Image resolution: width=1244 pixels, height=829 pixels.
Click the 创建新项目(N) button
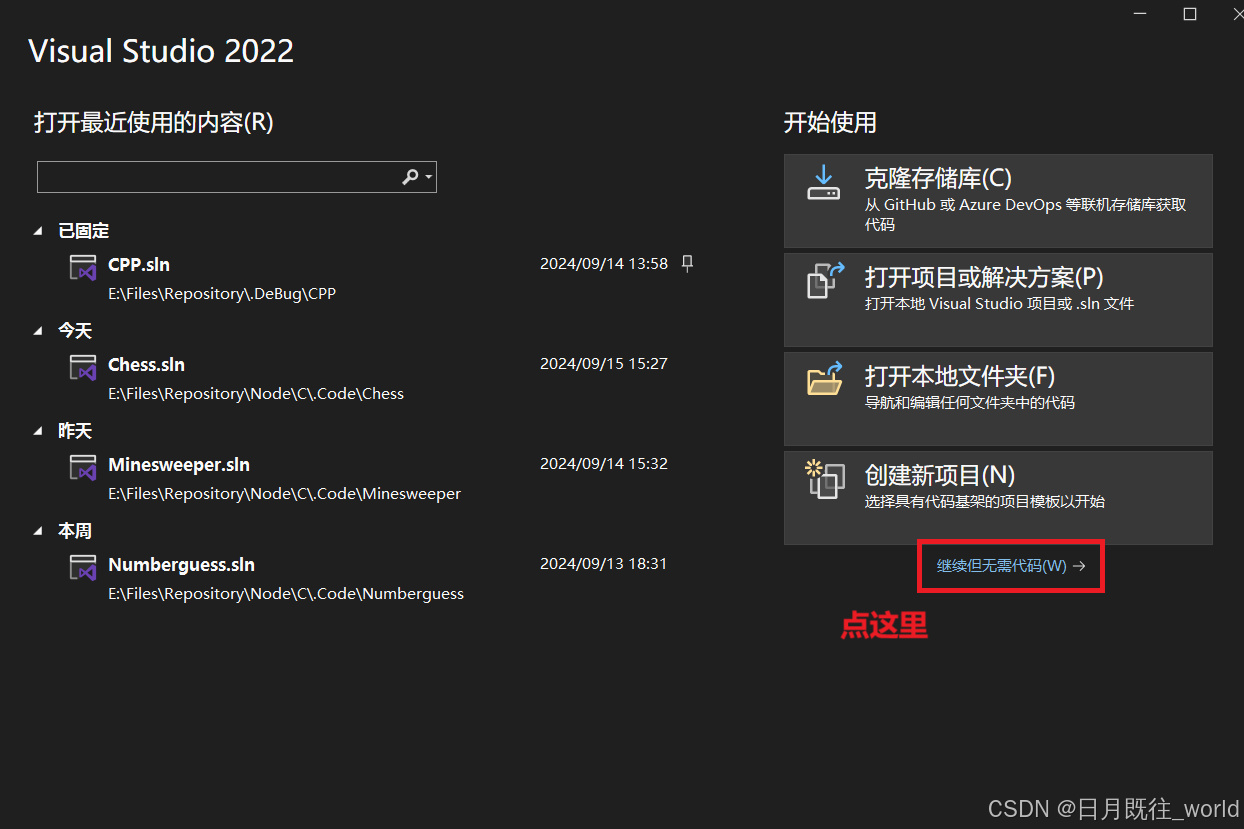(998, 498)
